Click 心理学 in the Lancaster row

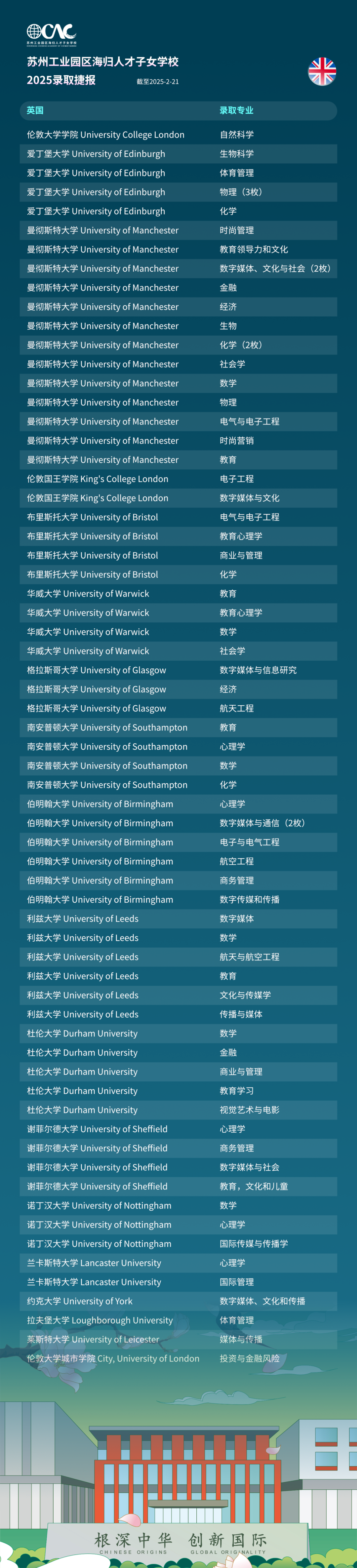pos(232,1263)
